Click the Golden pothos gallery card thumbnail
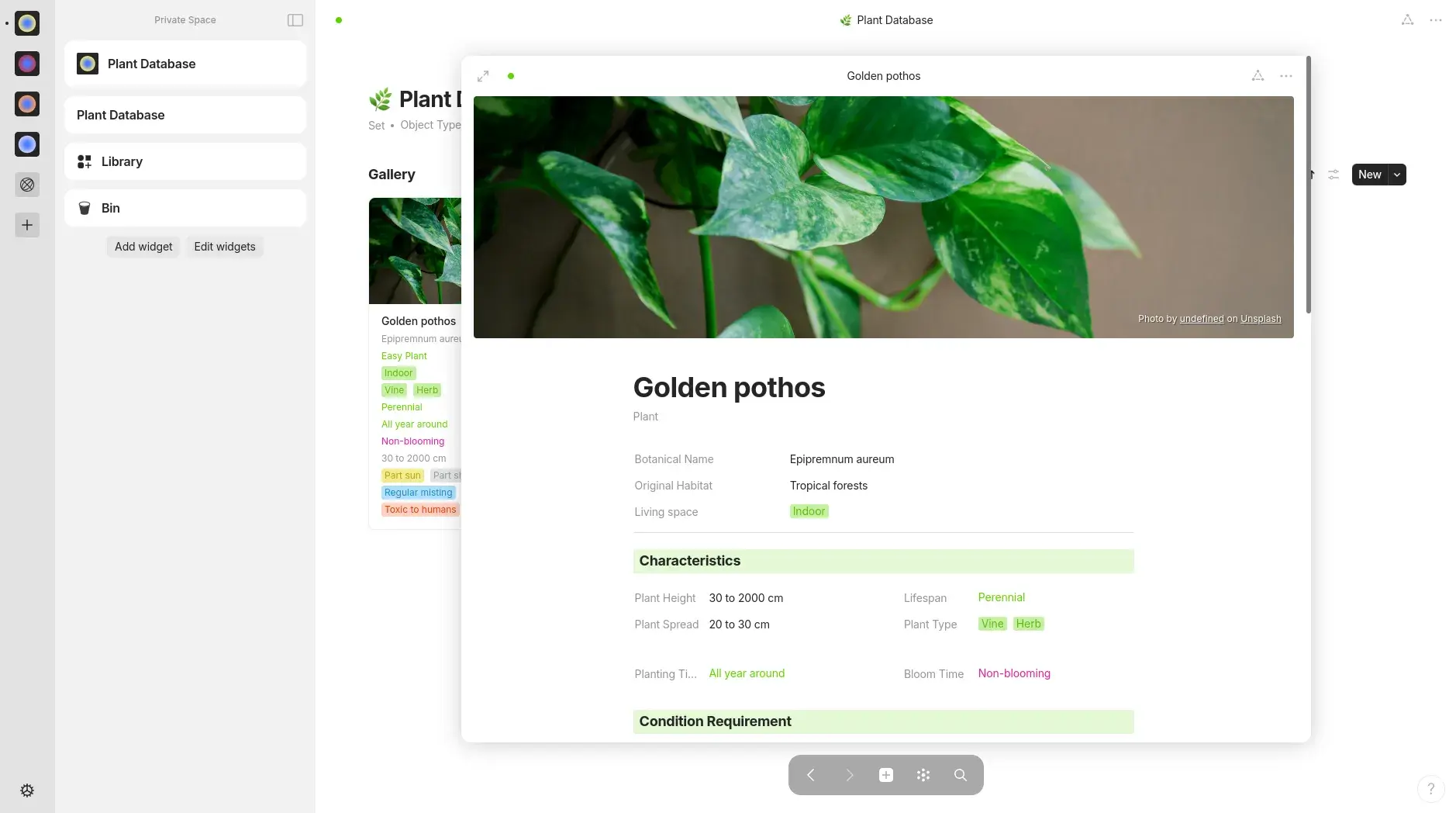Screen dimensions: 1456x813 (415, 251)
